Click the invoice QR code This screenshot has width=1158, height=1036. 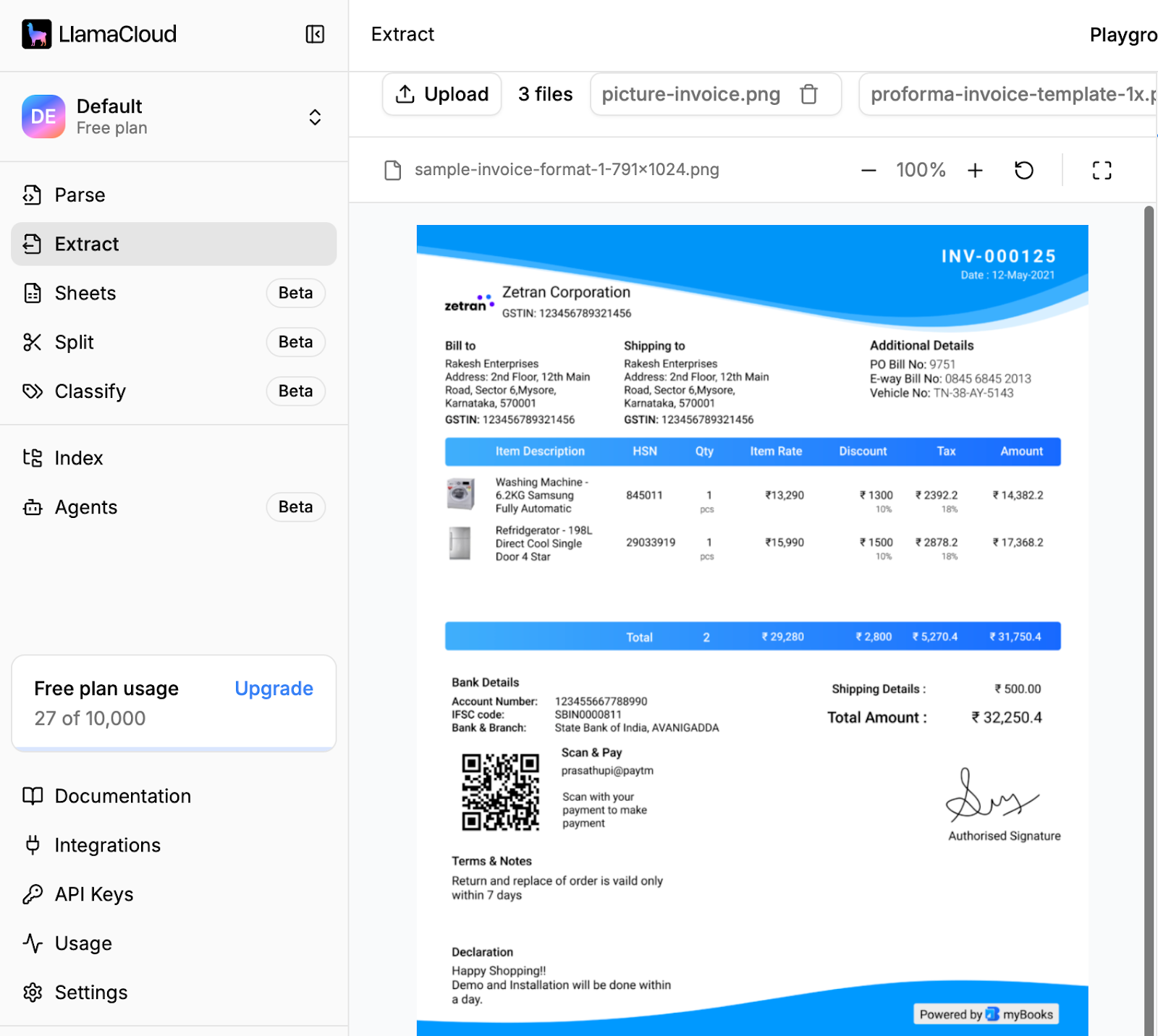tap(500, 792)
